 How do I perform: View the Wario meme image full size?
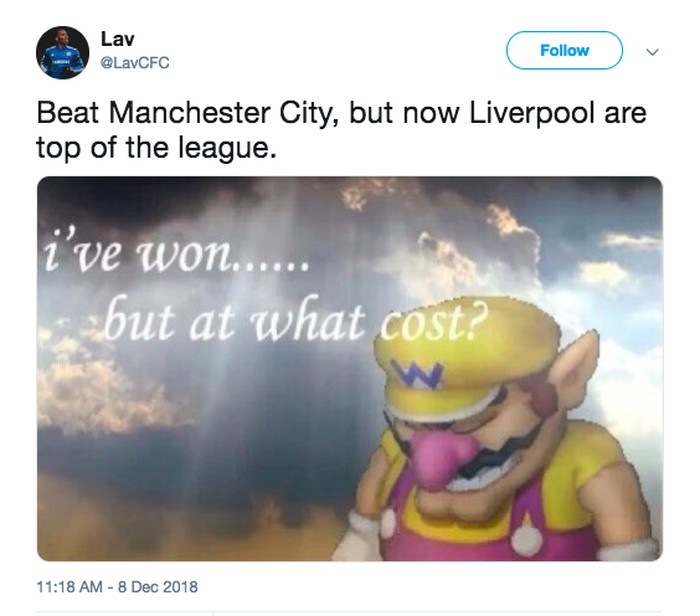350,368
